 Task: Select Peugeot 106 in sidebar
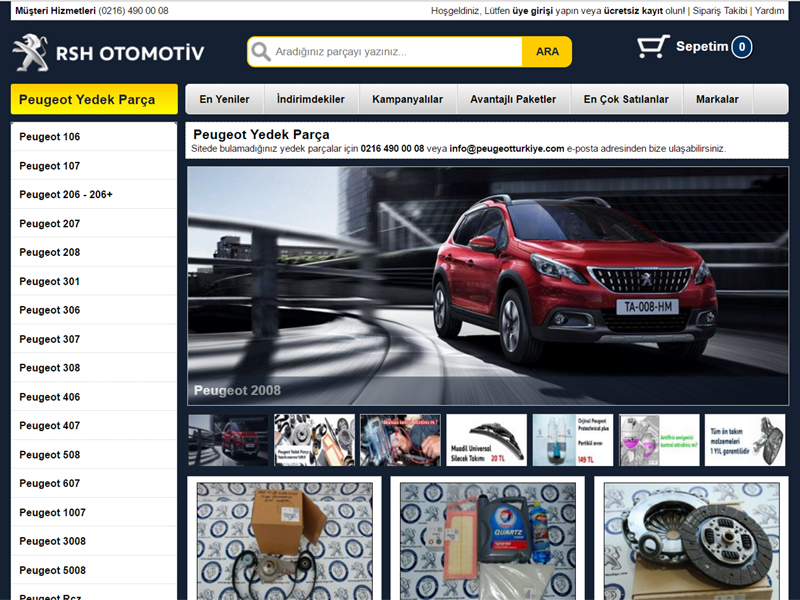tap(94, 137)
